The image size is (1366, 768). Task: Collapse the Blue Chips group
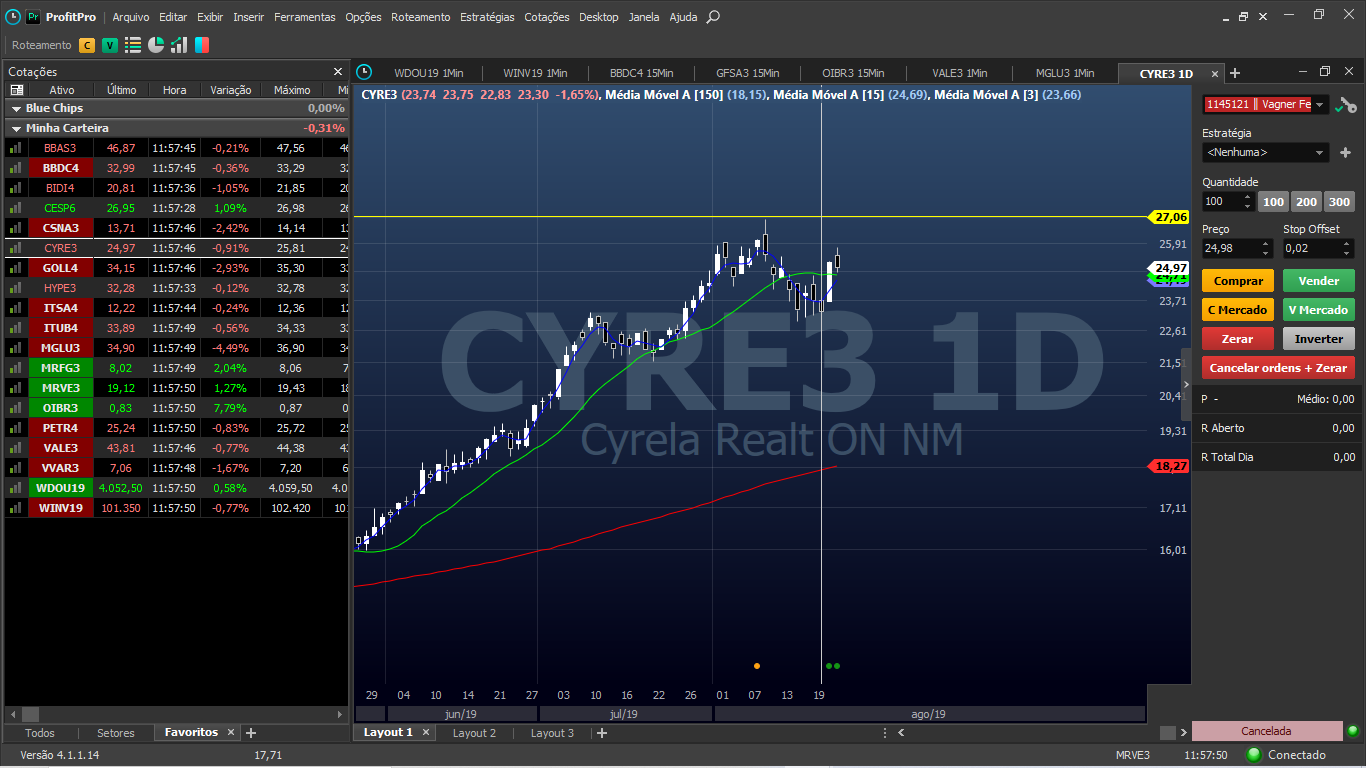click(x=16, y=108)
